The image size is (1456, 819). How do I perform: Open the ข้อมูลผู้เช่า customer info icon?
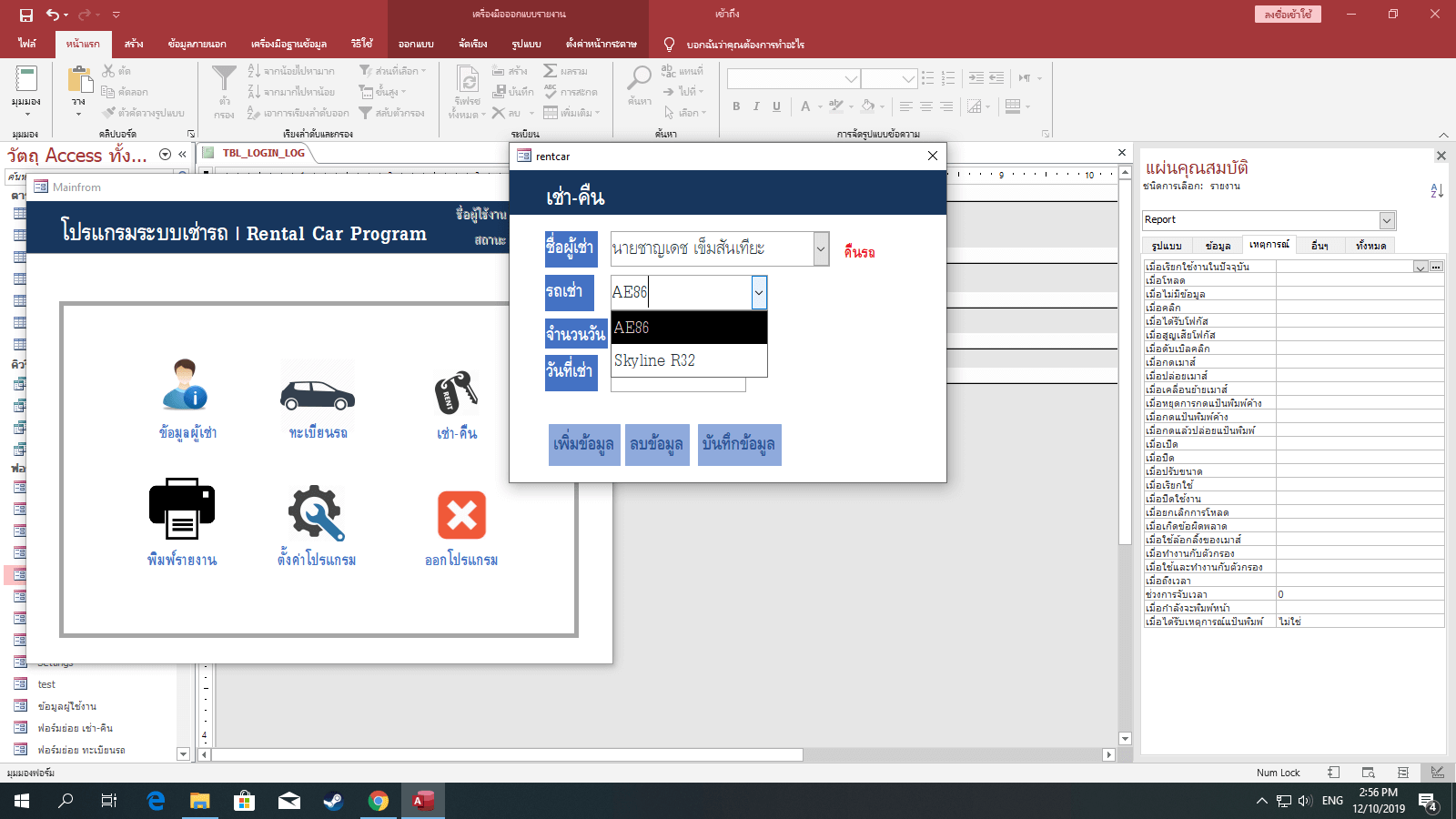186,386
